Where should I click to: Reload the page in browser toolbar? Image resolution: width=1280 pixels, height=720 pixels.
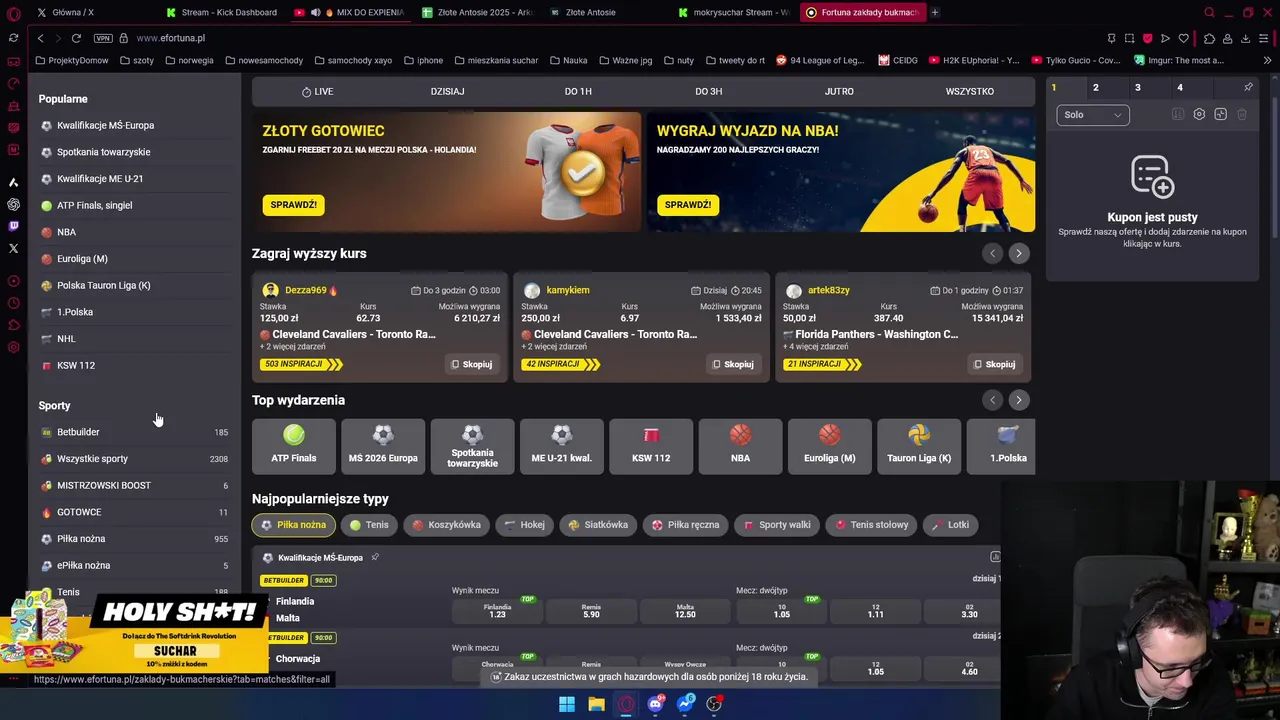(x=76, y=38)
